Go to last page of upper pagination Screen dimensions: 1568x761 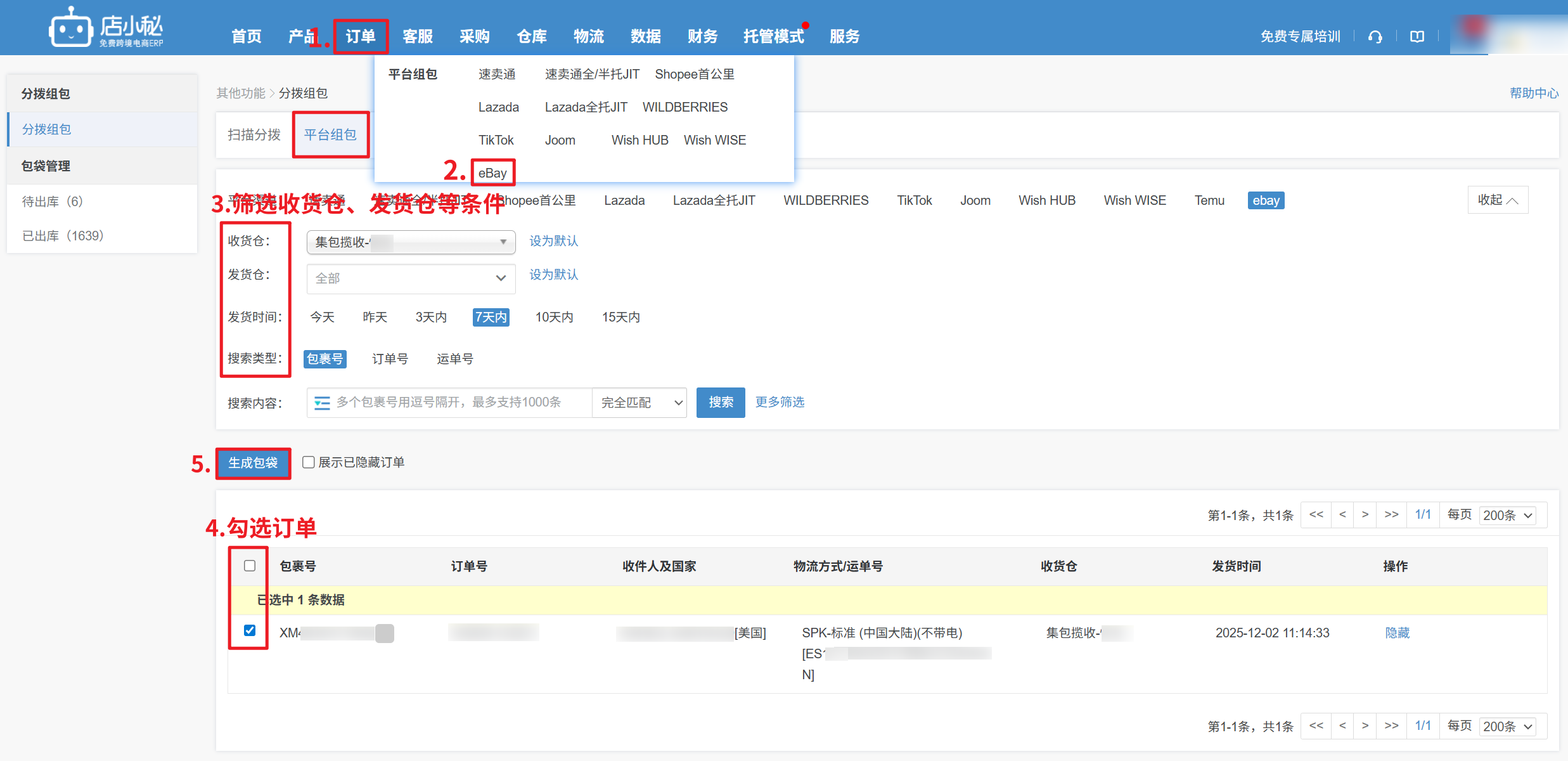coord(1391,515)
